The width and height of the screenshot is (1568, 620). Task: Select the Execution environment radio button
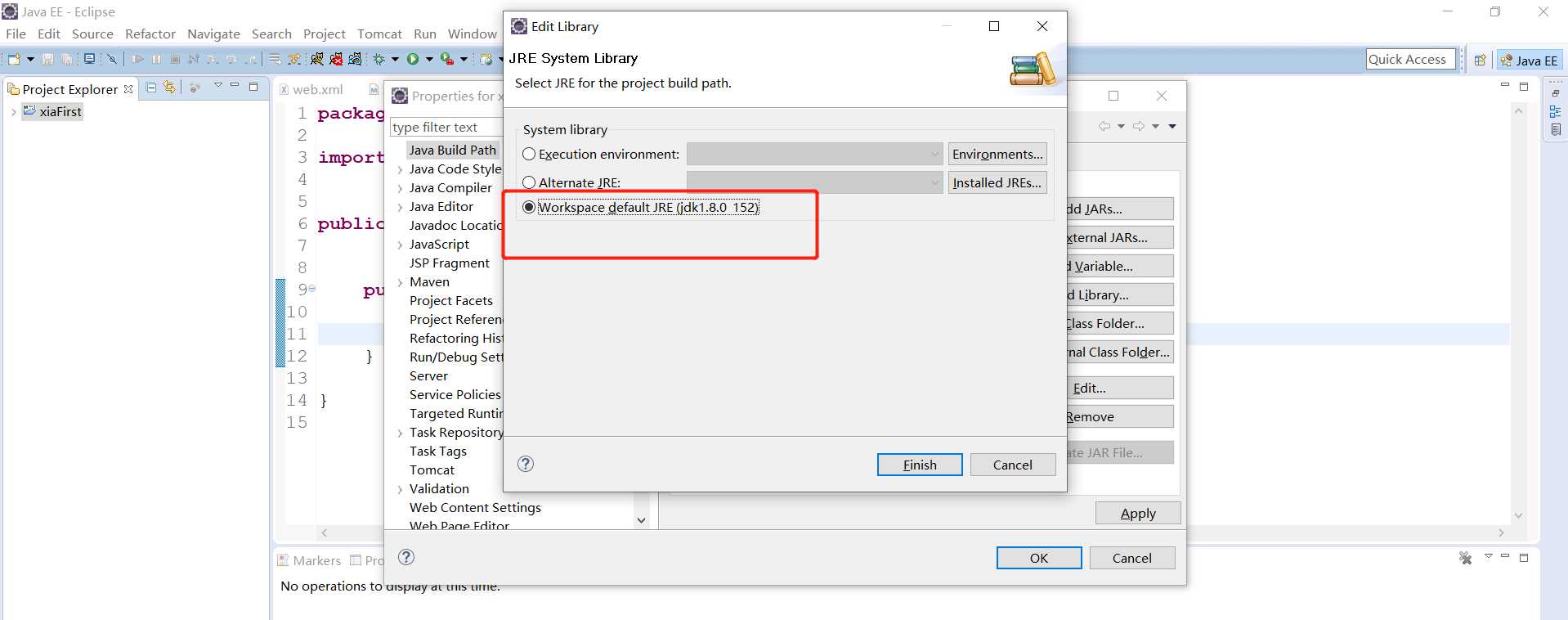pyautogui.click(x=529, y=154)
